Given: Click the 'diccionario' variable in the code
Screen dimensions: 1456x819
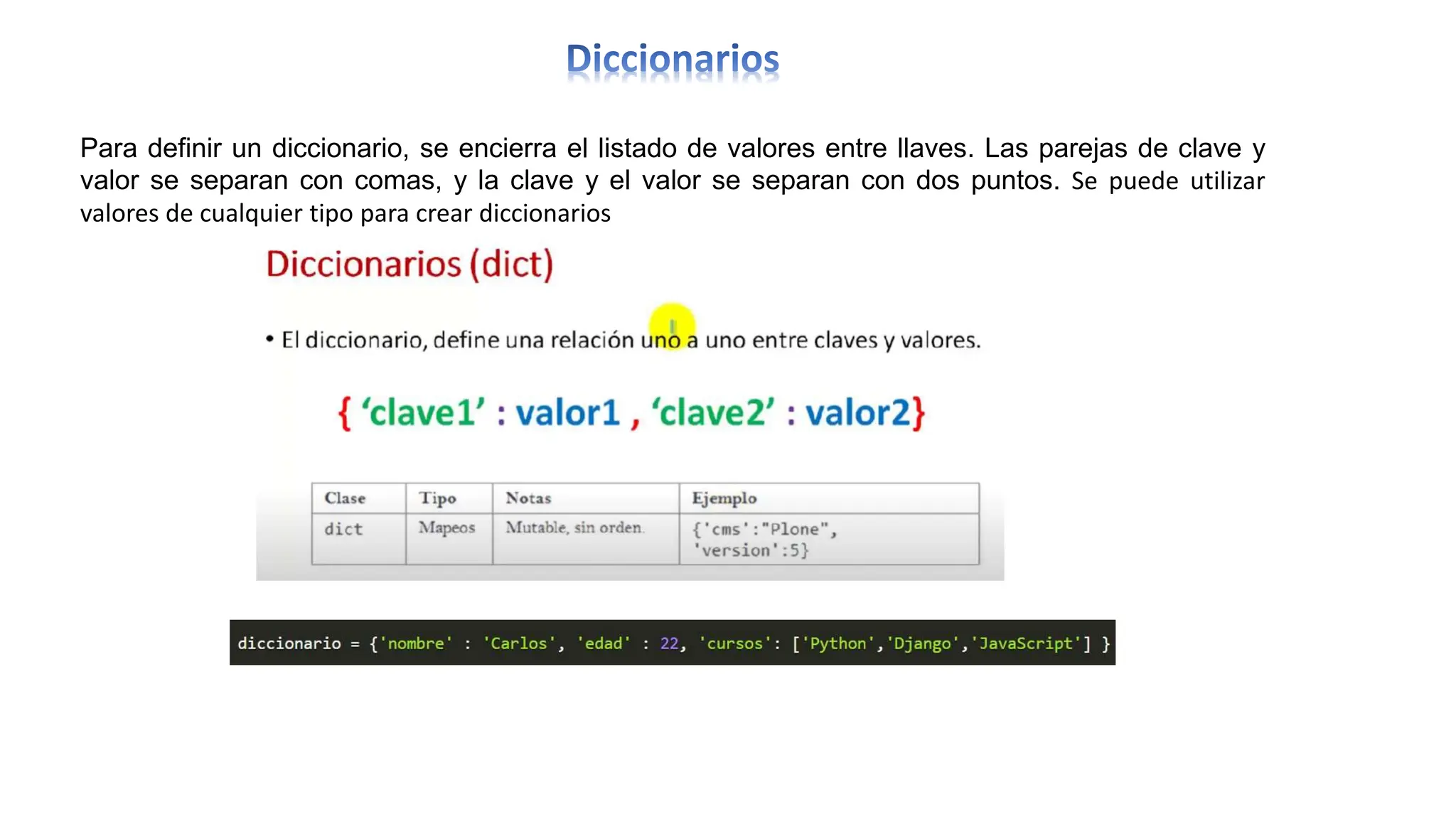Looking at the screenshot, I should point(289,643).
